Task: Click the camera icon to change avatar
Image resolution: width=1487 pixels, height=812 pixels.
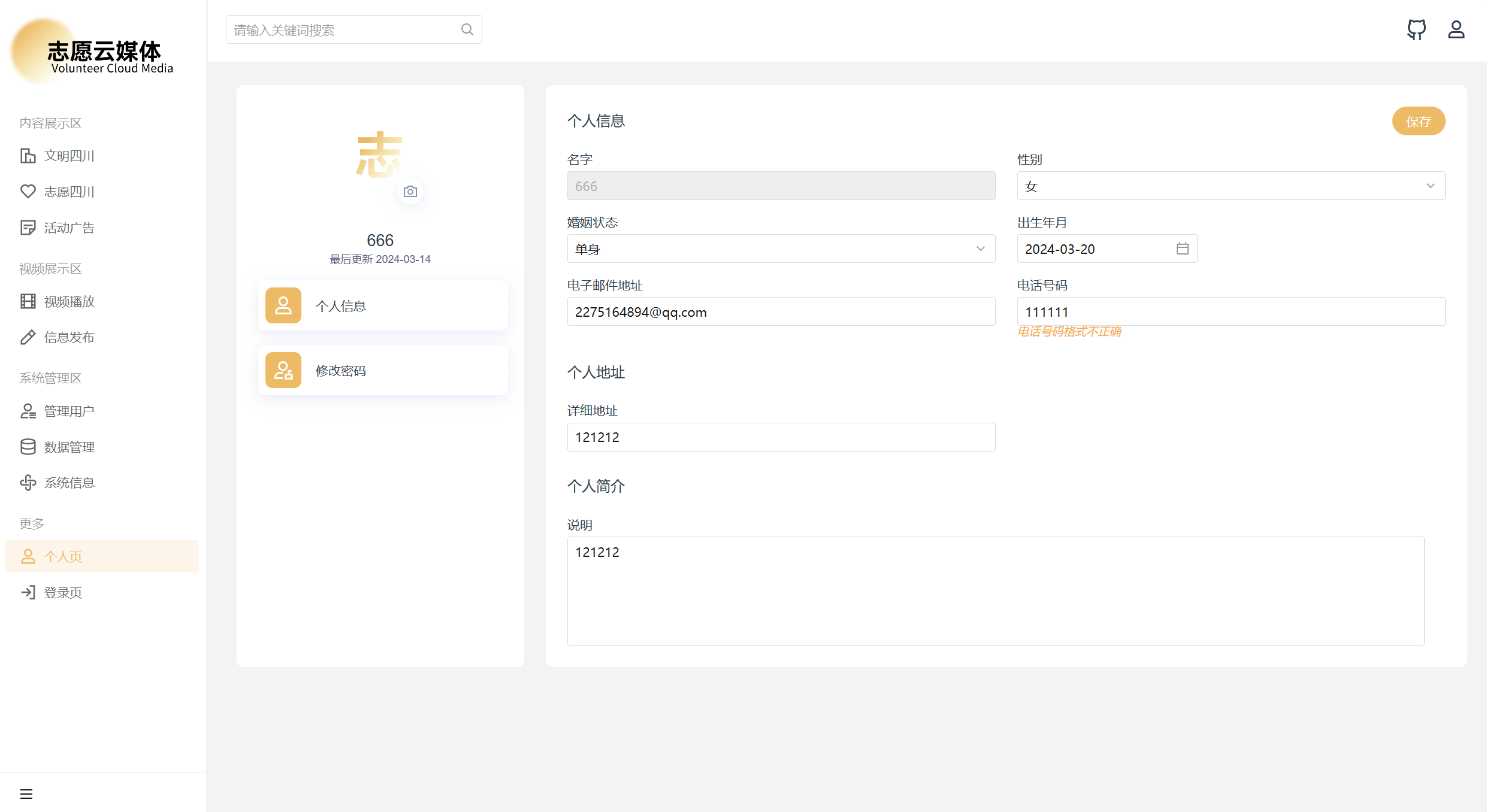Action: click(x=410, y=192)
